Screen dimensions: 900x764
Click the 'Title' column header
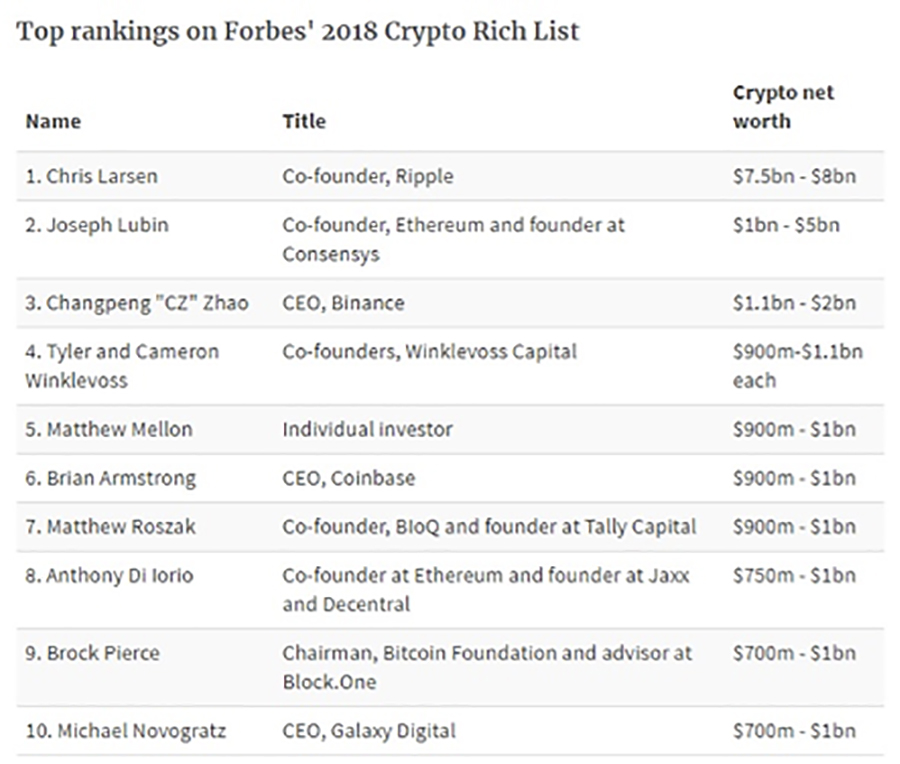(x=304, y=121)
